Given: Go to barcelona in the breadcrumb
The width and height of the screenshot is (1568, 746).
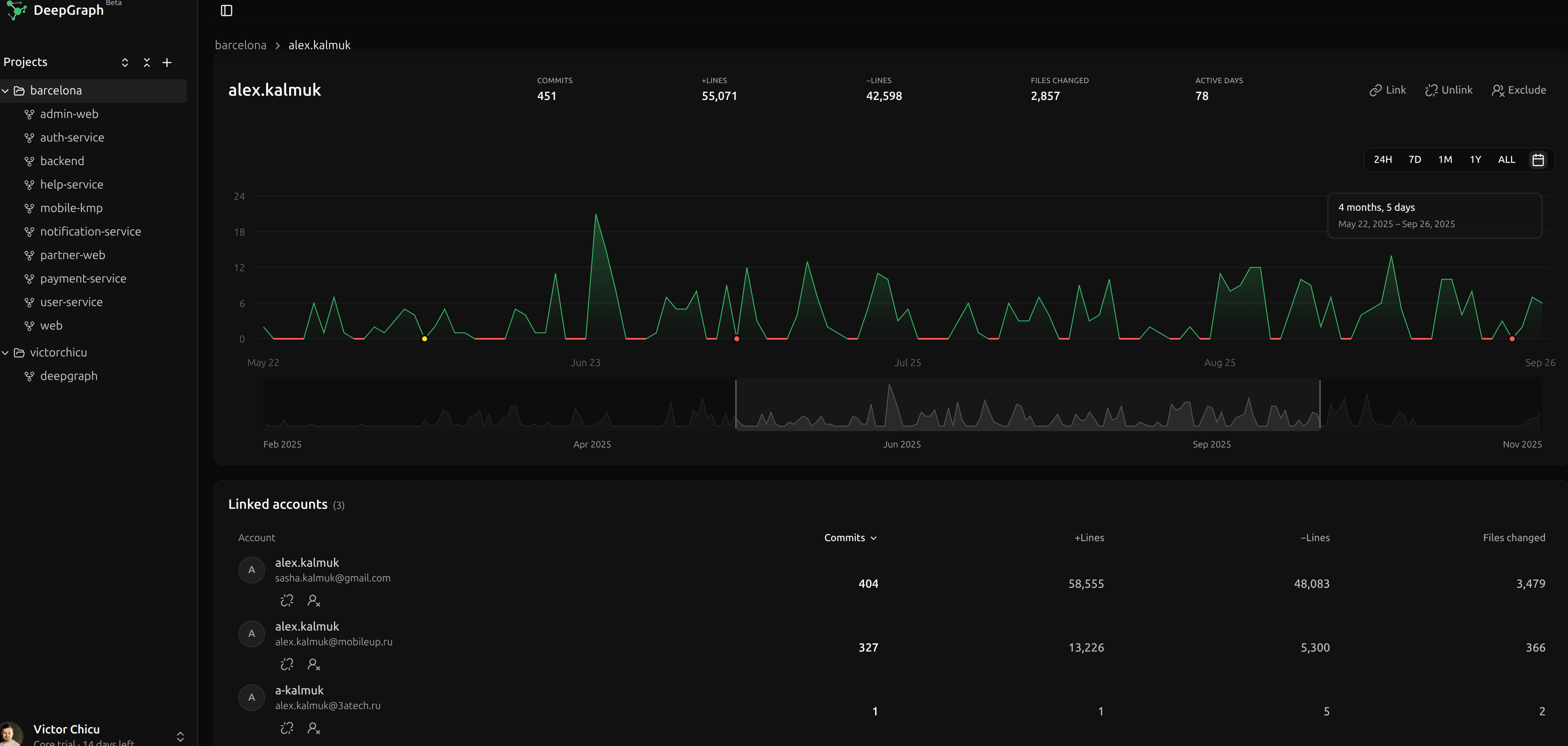Looking at the screenshot, I should pos(240,45).
